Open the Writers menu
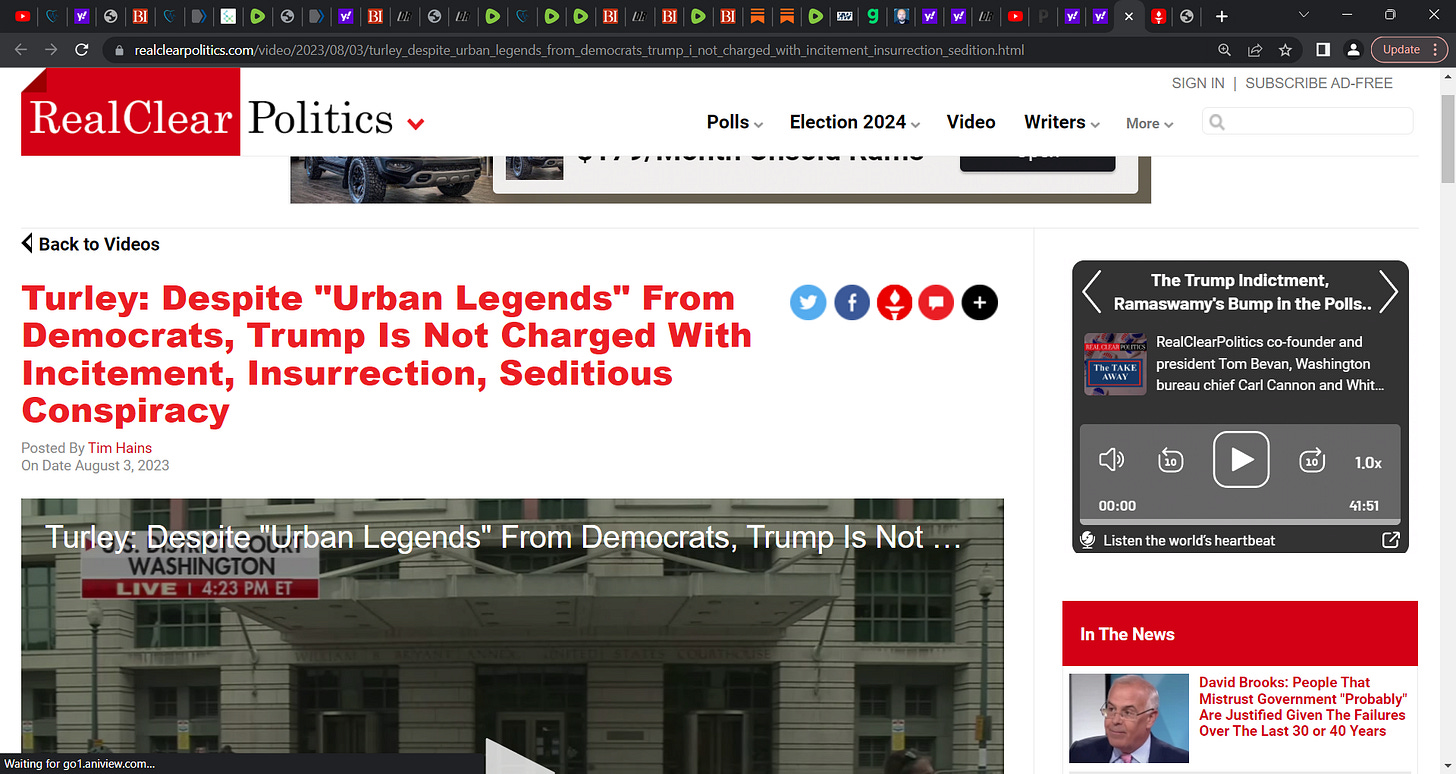This screenshot has width=1456, height=774. pyautogui.click(x=1061, y=122)
